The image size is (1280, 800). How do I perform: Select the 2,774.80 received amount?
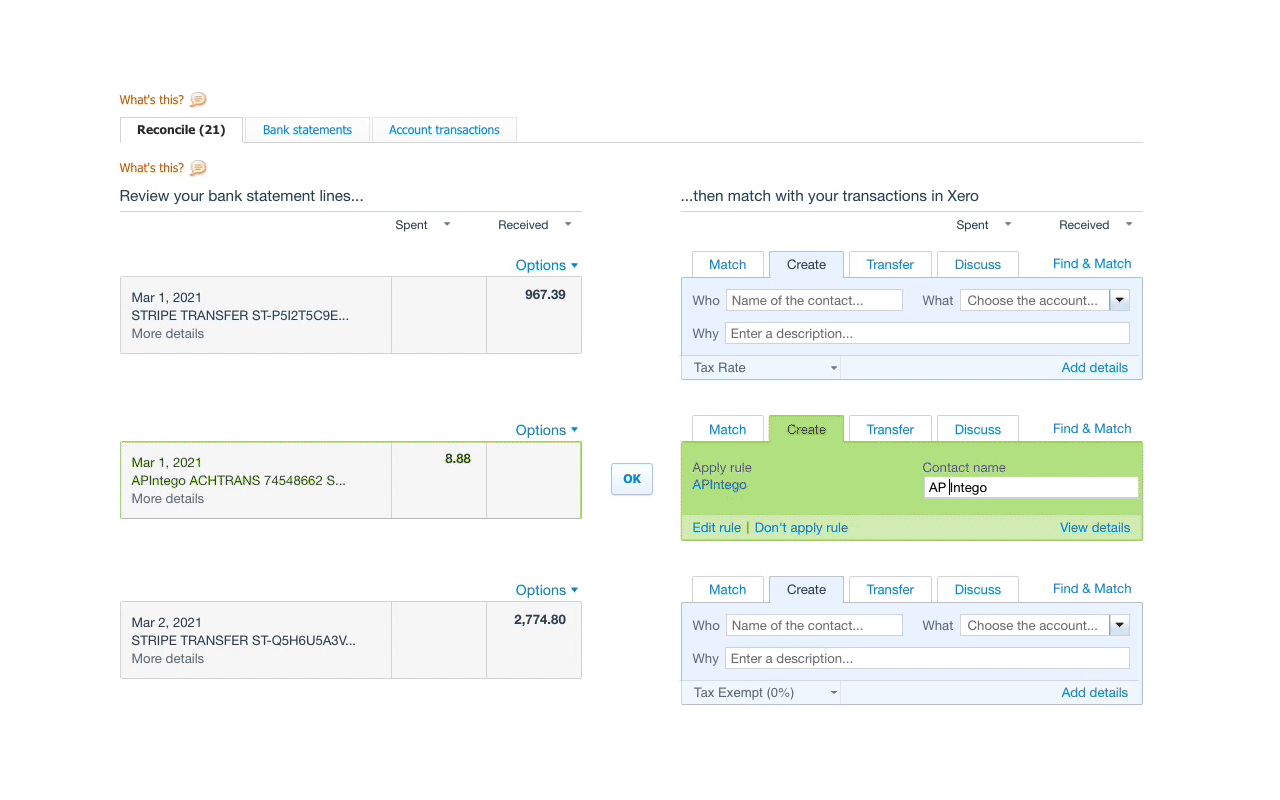tap(540, 620)
